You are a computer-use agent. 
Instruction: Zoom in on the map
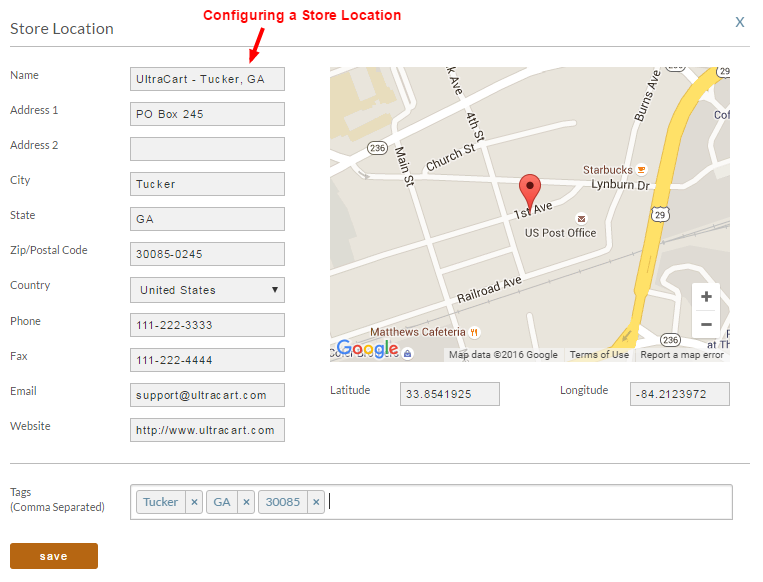point(706,296)
